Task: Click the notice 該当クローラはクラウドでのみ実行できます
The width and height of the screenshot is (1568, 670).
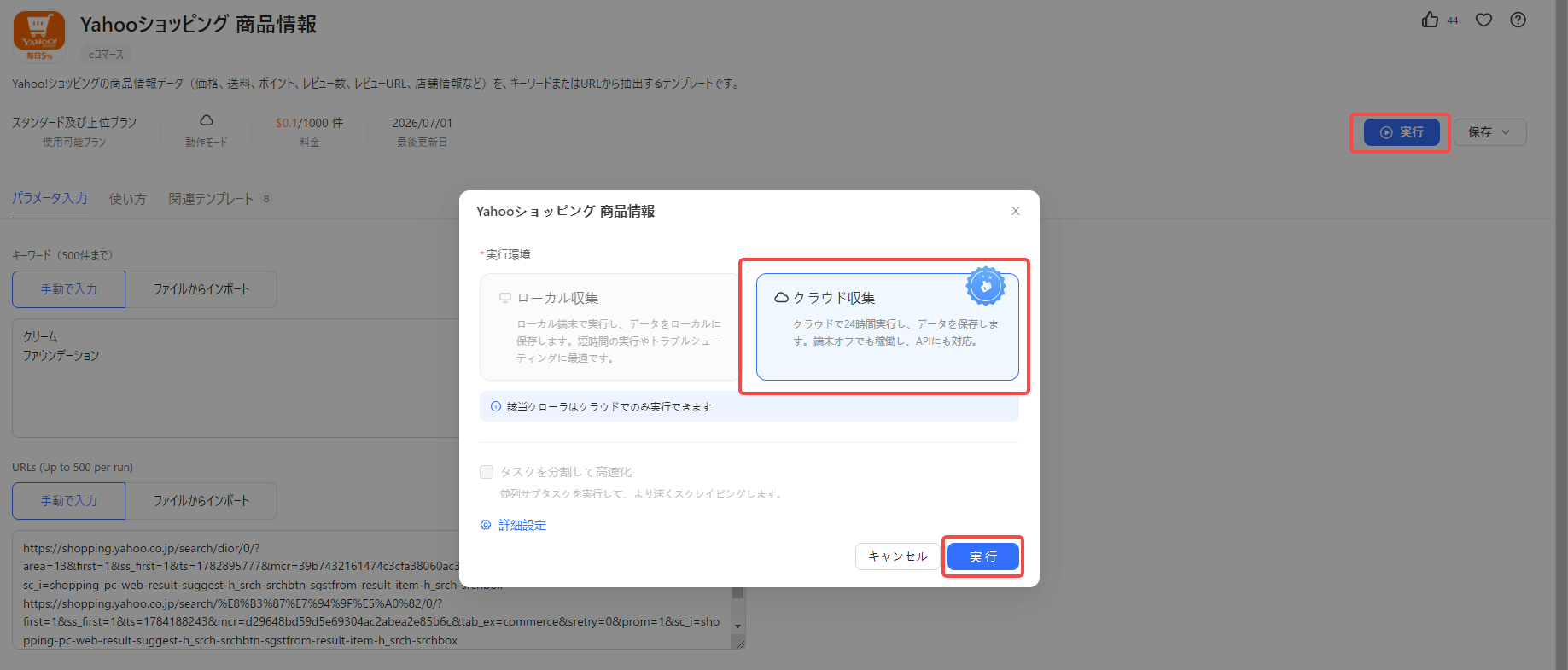Action: [609, 407]
